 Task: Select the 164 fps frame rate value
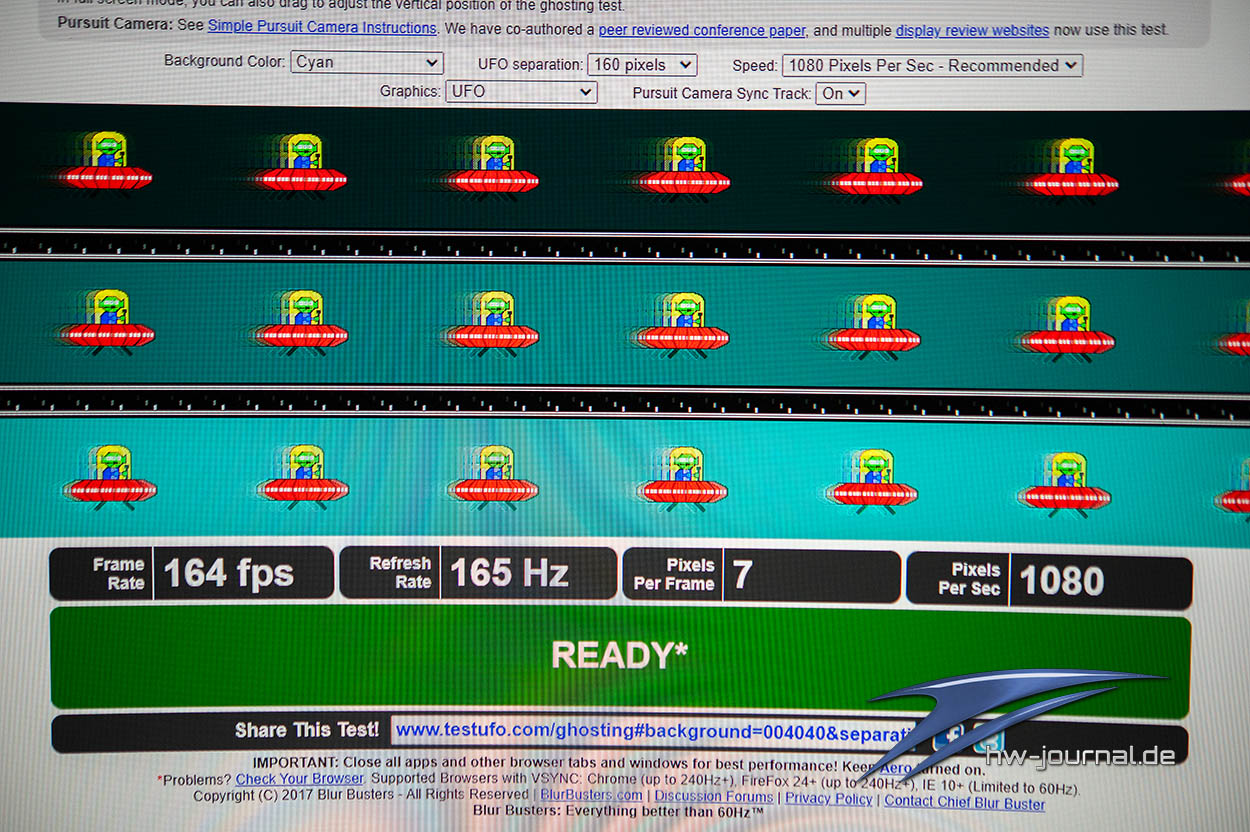click(229, 574)
